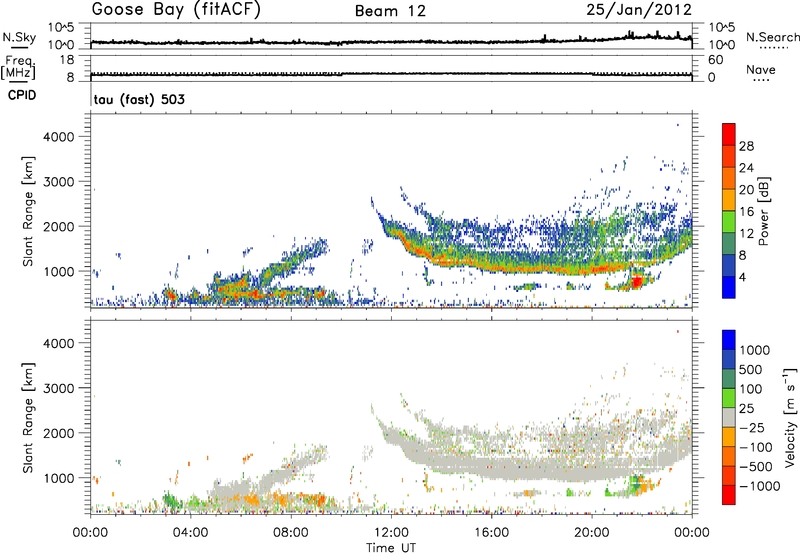Select the "2000" tick on velocity panel
The width and height of the screenshot is (800, 554).
58,433
